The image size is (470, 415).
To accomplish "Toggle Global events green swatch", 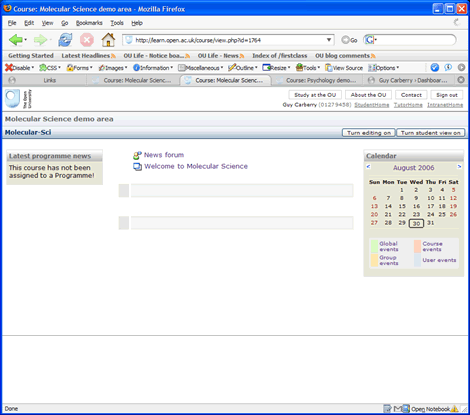I will [x=374, y=246].
